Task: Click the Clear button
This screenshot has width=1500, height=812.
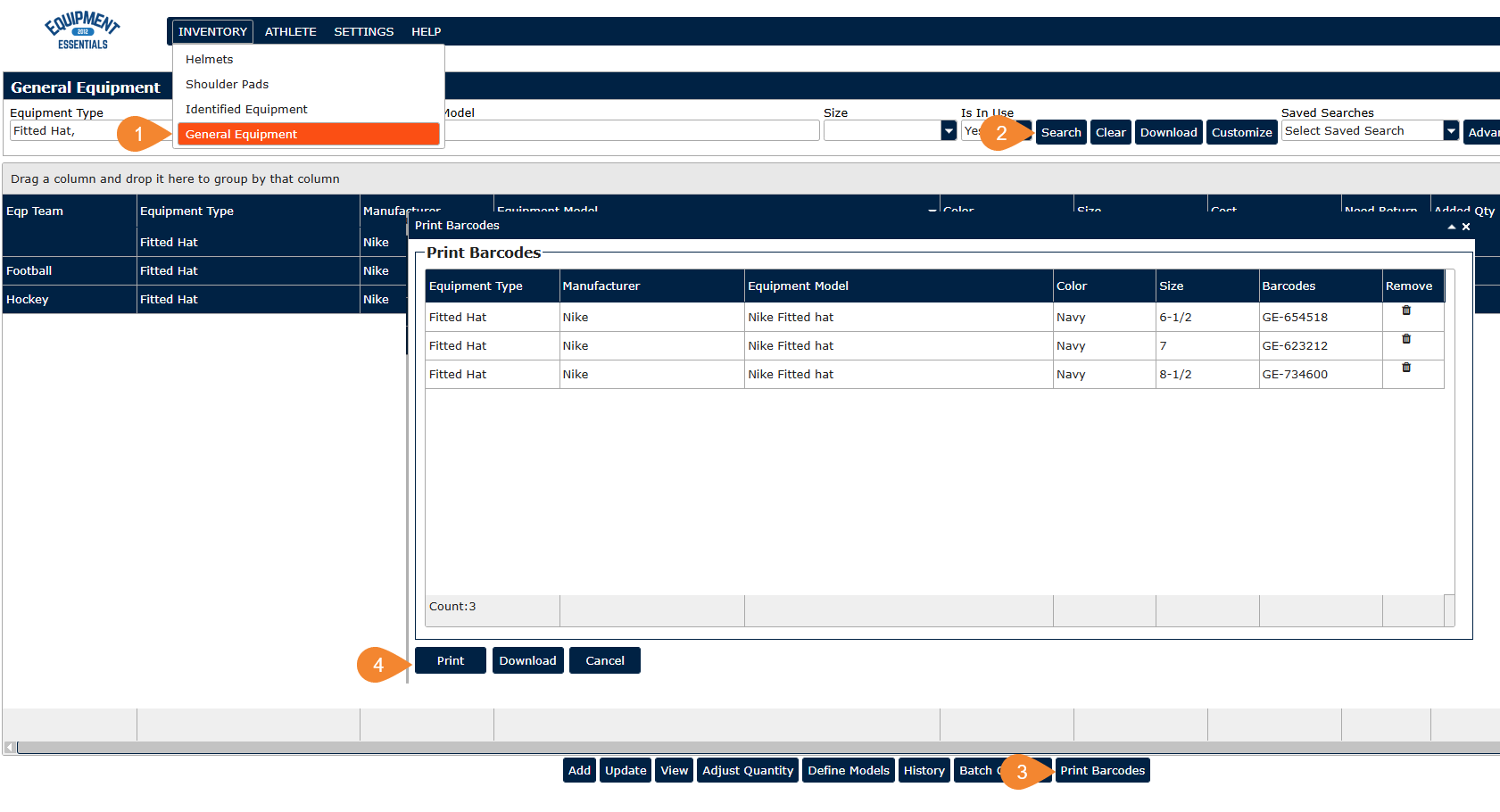Action: [x=1111, y=132]
